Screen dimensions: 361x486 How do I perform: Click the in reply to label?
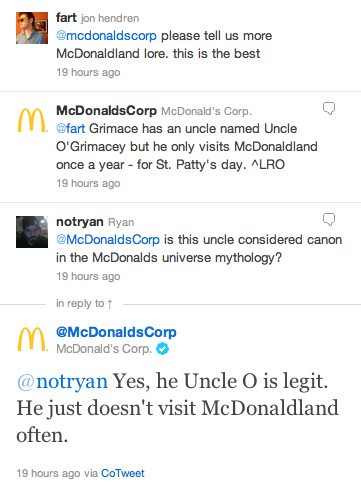tap(80, 303)
